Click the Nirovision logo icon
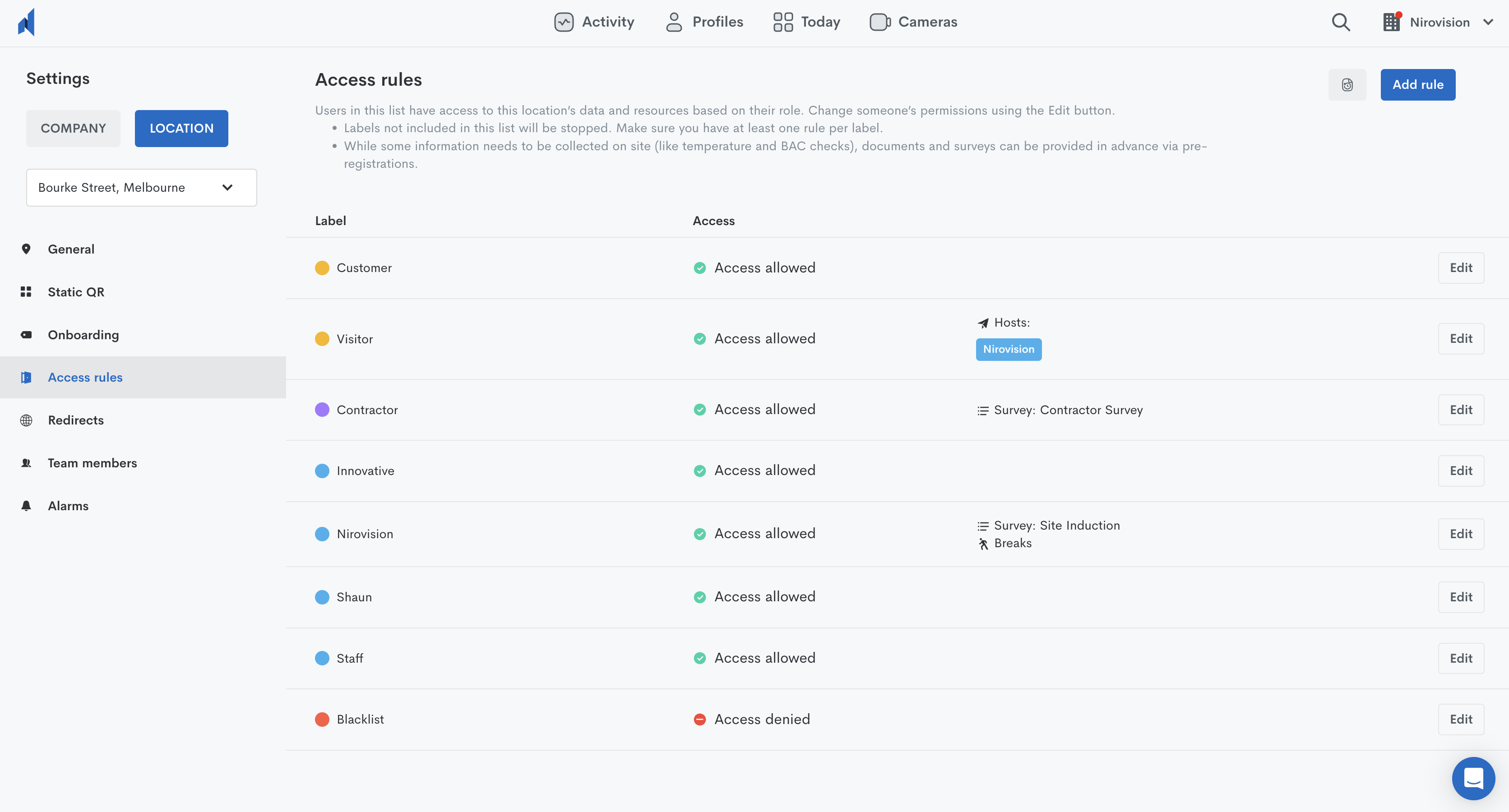 (x=26, y=22)
